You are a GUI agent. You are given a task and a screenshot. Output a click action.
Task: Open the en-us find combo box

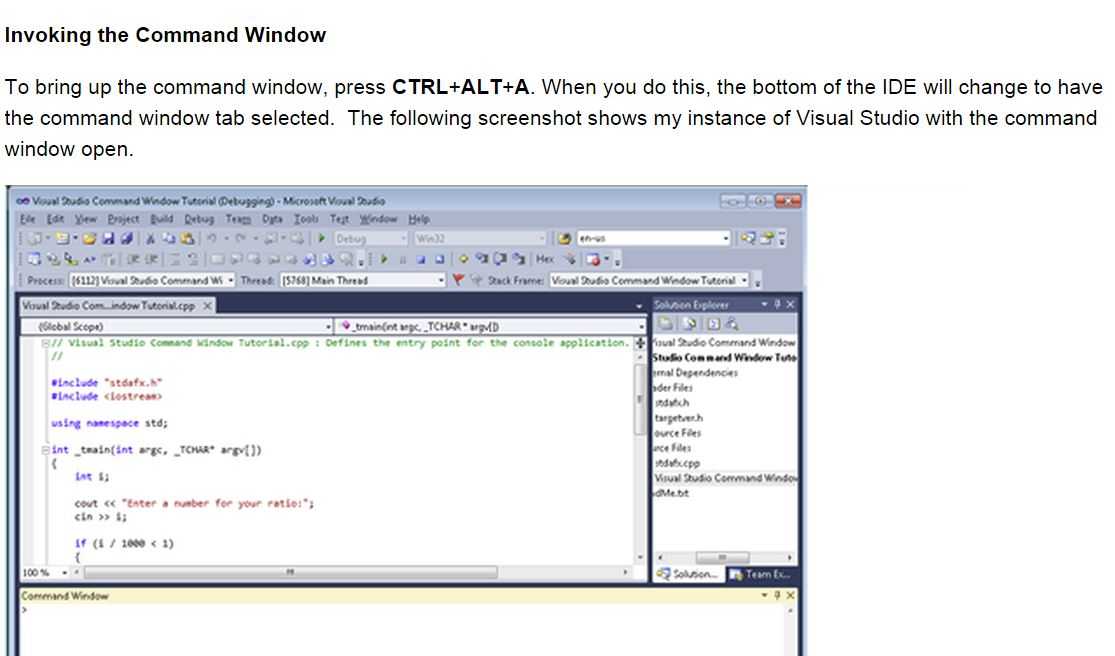(x=725, y=239)
